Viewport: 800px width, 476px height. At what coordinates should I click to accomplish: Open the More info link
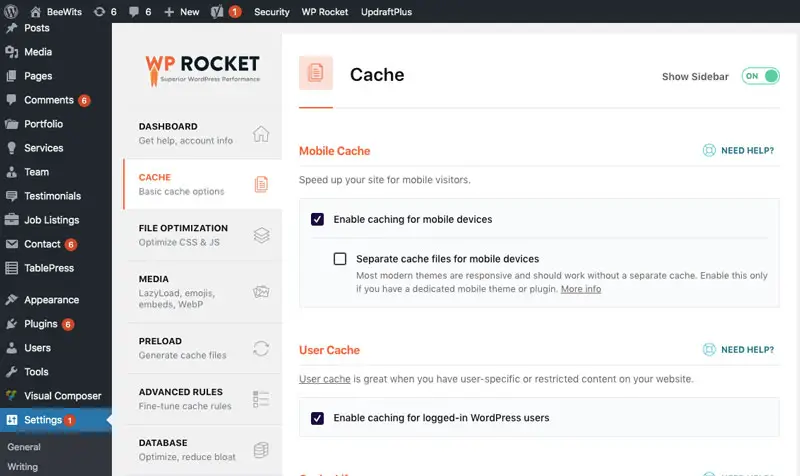click(581, 289)
